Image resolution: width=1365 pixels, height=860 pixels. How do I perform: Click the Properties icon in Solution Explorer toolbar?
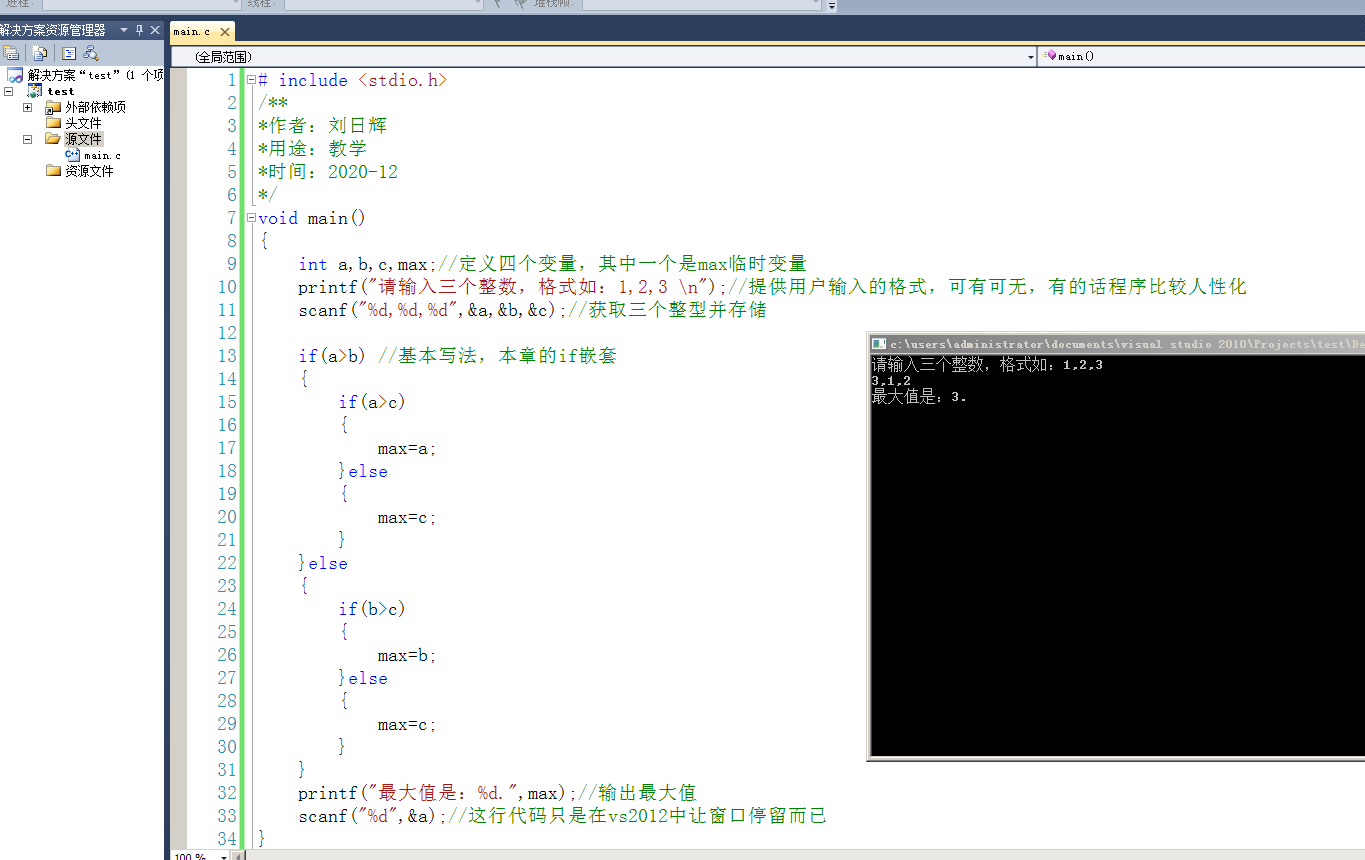[10, 53]
